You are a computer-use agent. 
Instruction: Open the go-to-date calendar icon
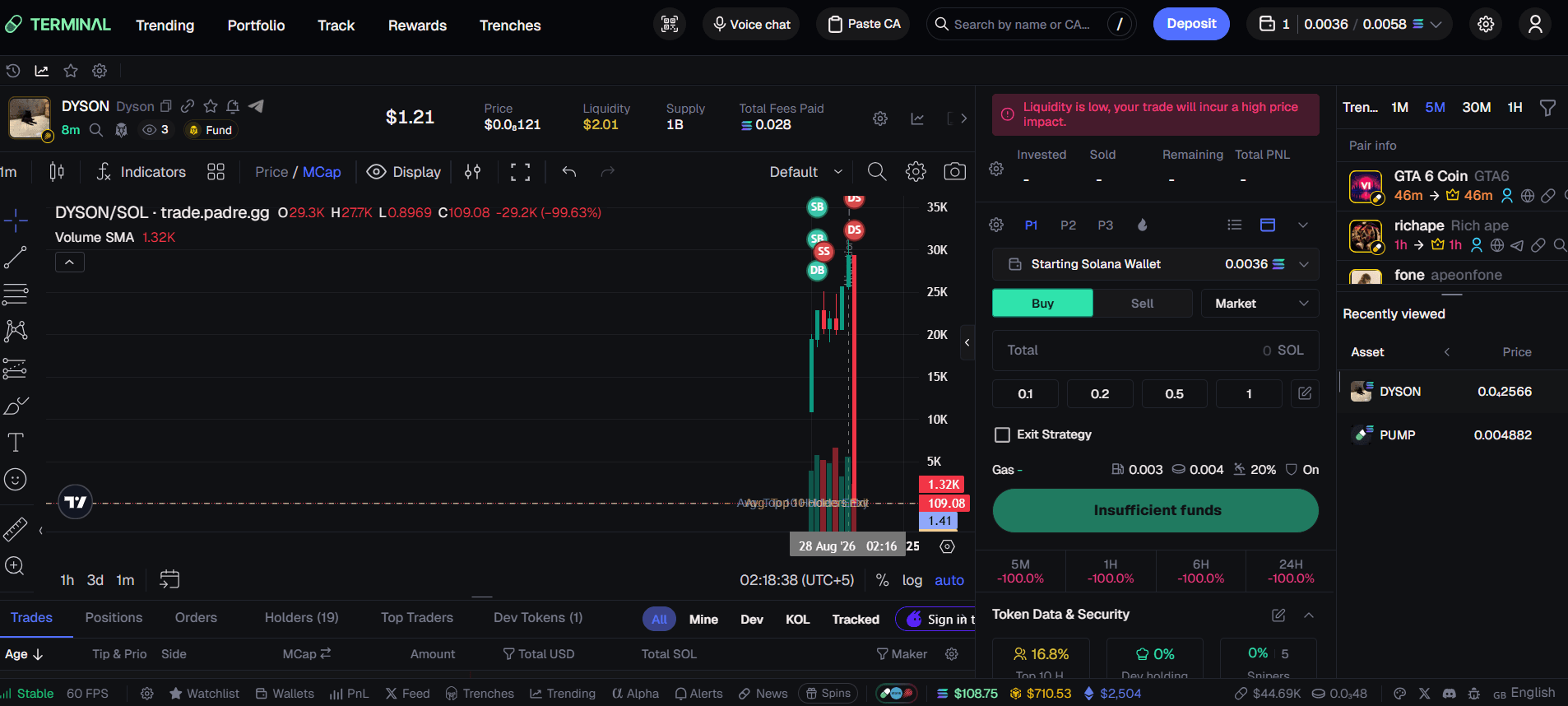tap(169, 579)
